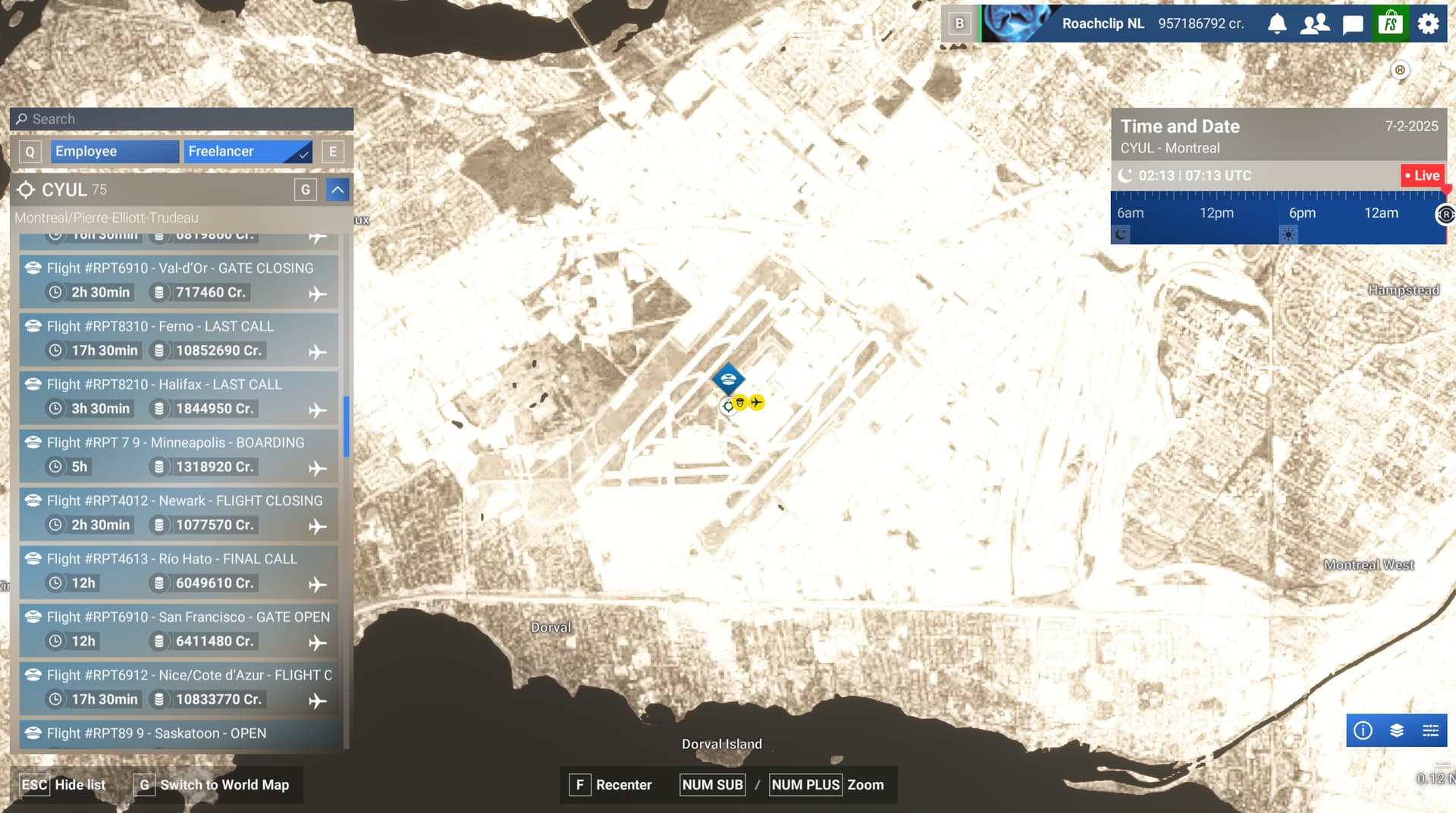This screenshot has height=813, width=1456.
Task: Click the player profile avatar picture
Action: point(1016,23)
